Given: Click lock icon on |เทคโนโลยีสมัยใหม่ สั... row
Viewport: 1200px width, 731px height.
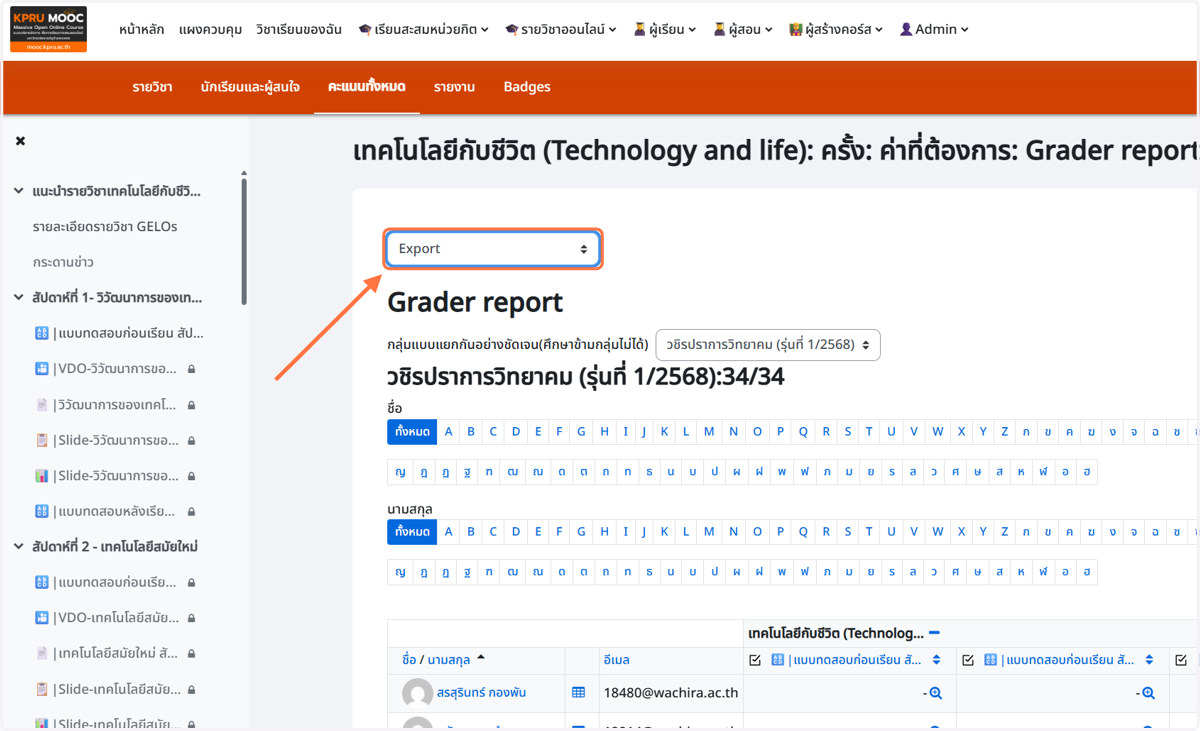Looking at the screenshot, I should [x=192, y=653].
